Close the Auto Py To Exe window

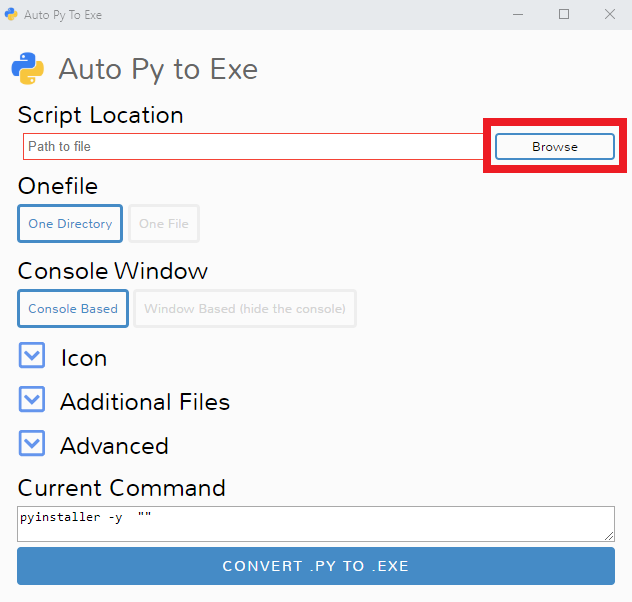coord(610,15)
